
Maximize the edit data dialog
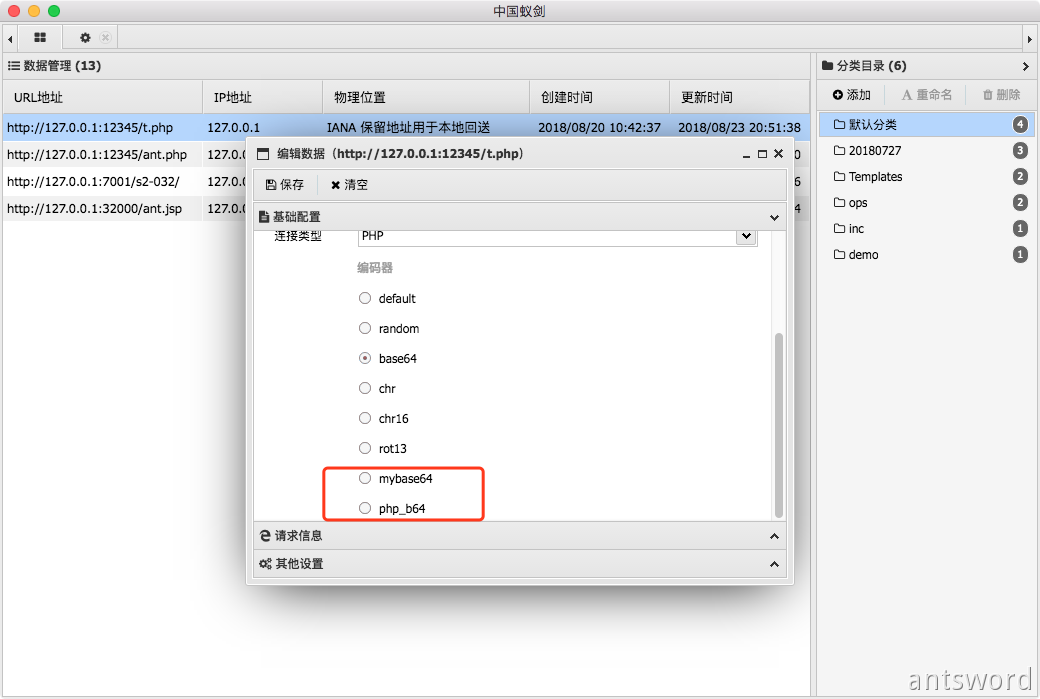762,154
